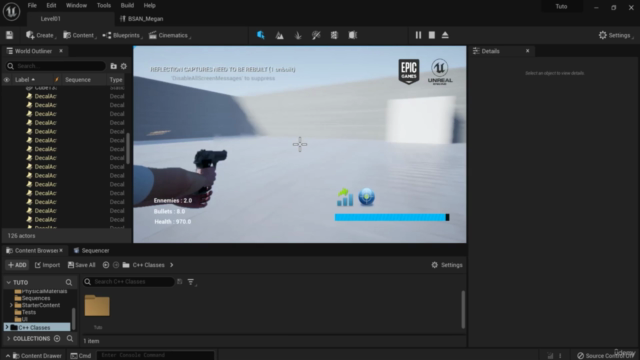The image size is (640, 360).
Task: Eject from the player controller
Action: 445,35
